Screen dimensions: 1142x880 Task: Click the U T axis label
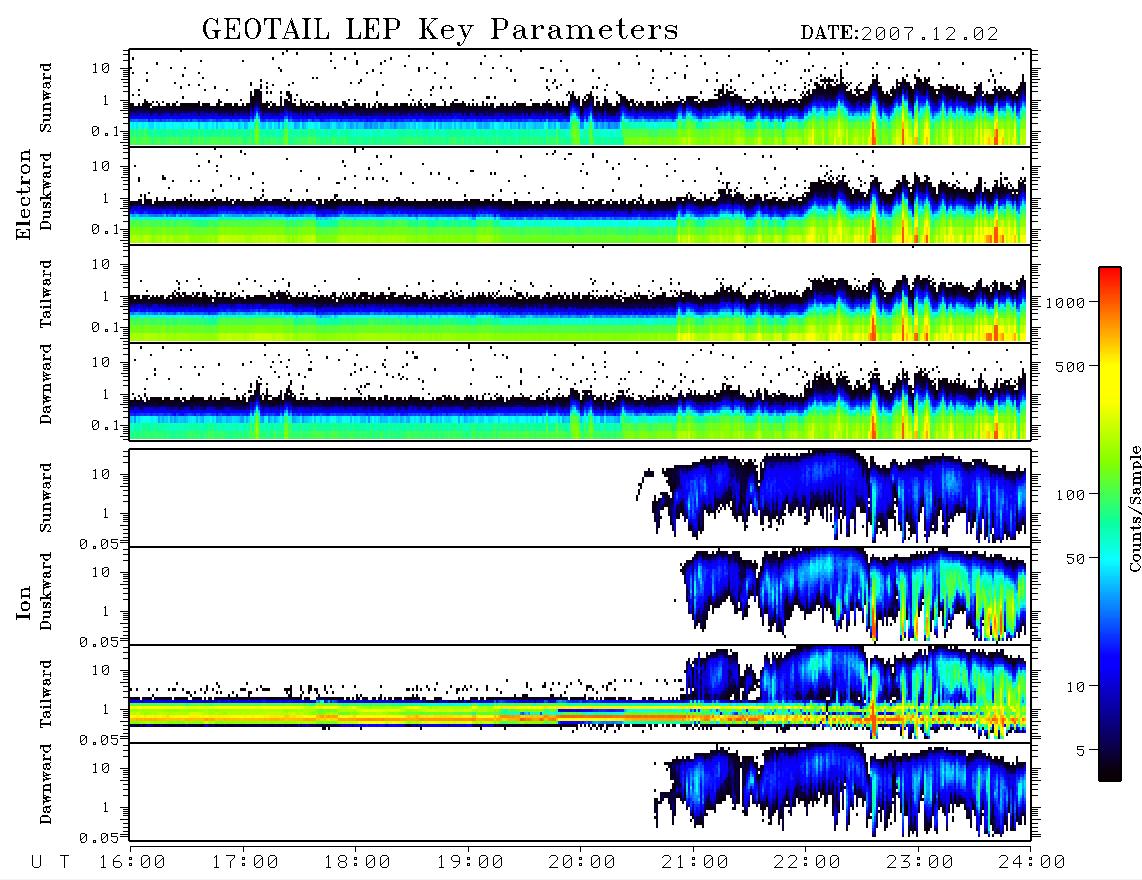50,862
